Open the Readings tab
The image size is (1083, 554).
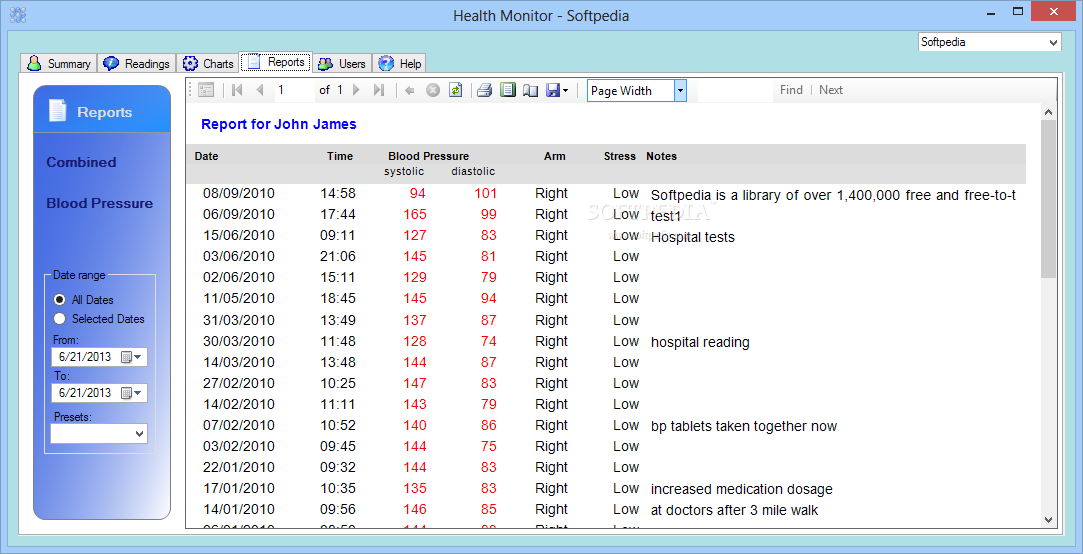pyautogui.click(x=137, y=64)
